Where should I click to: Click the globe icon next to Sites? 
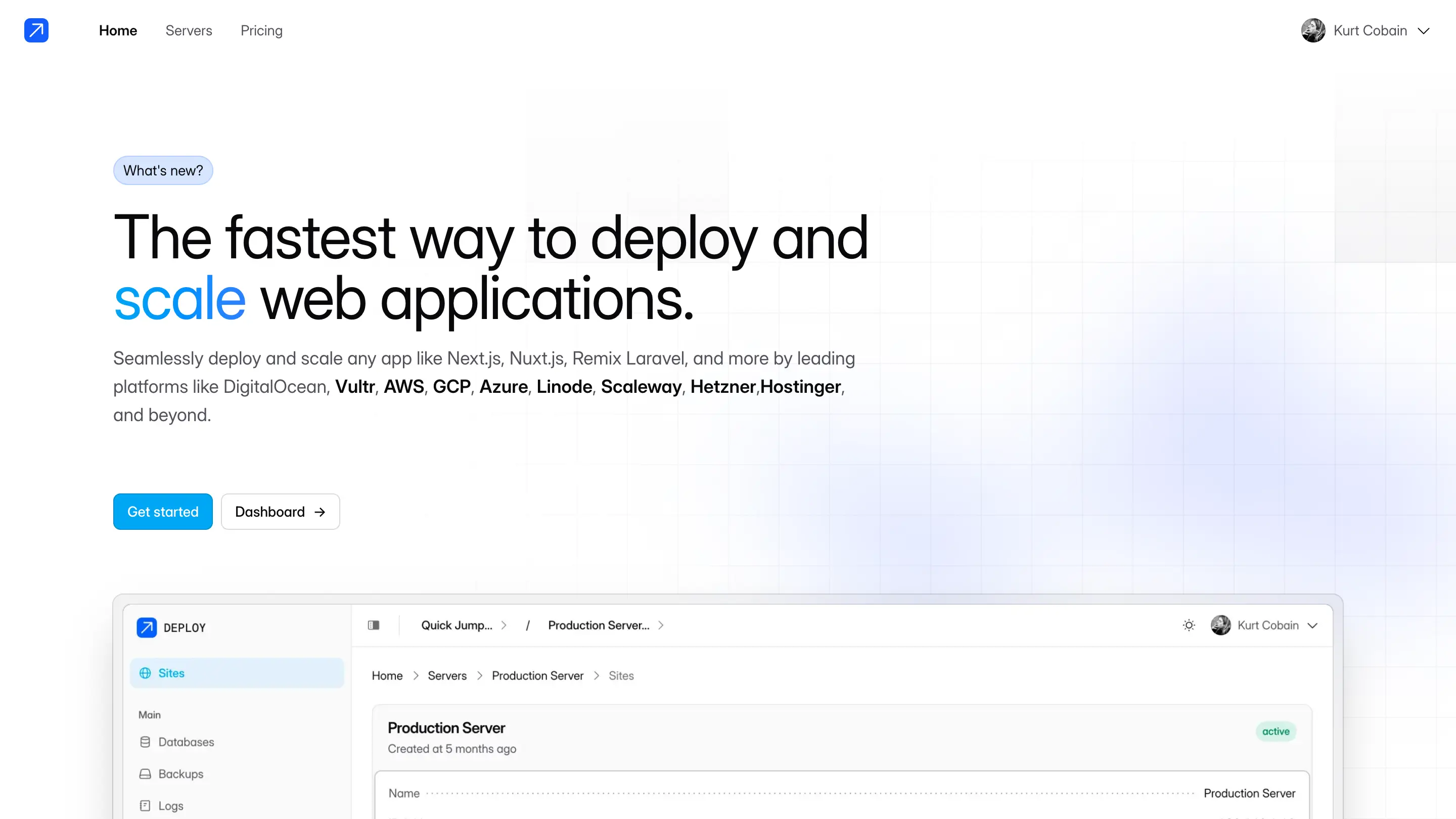pos(145,672)
